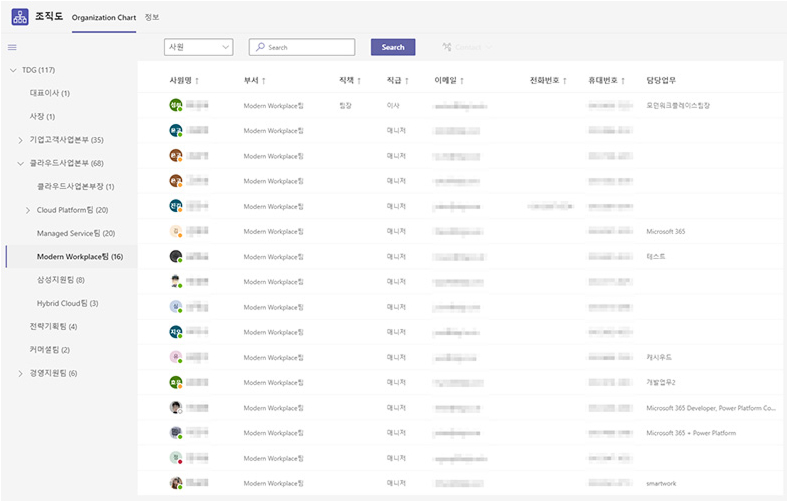Screen dimensions: 788x502
Task: Select Managed Service팀 (20) in the tree
Action: point(76,233)
